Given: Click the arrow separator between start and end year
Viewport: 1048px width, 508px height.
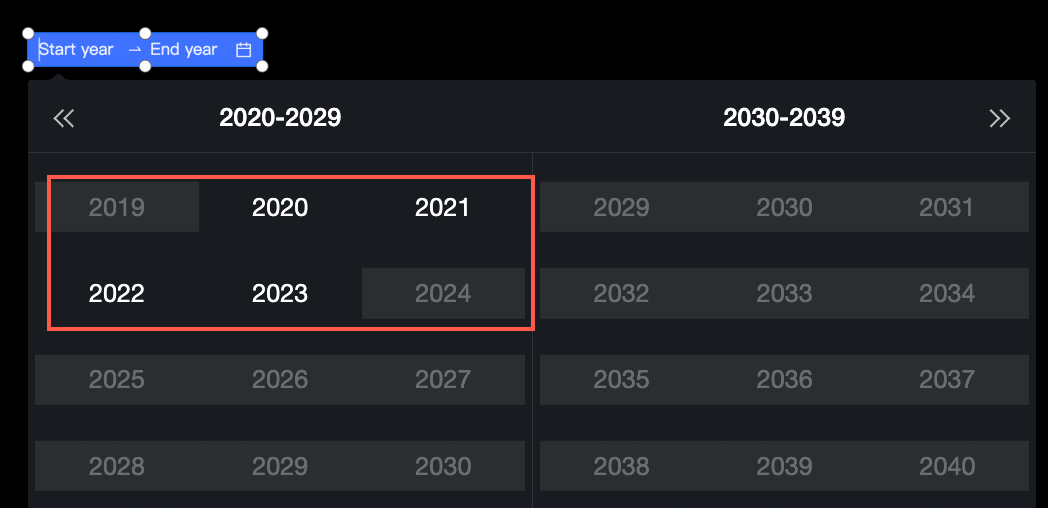Looking at the screenshot, I should pyautogui.click(x=135, y=49).
